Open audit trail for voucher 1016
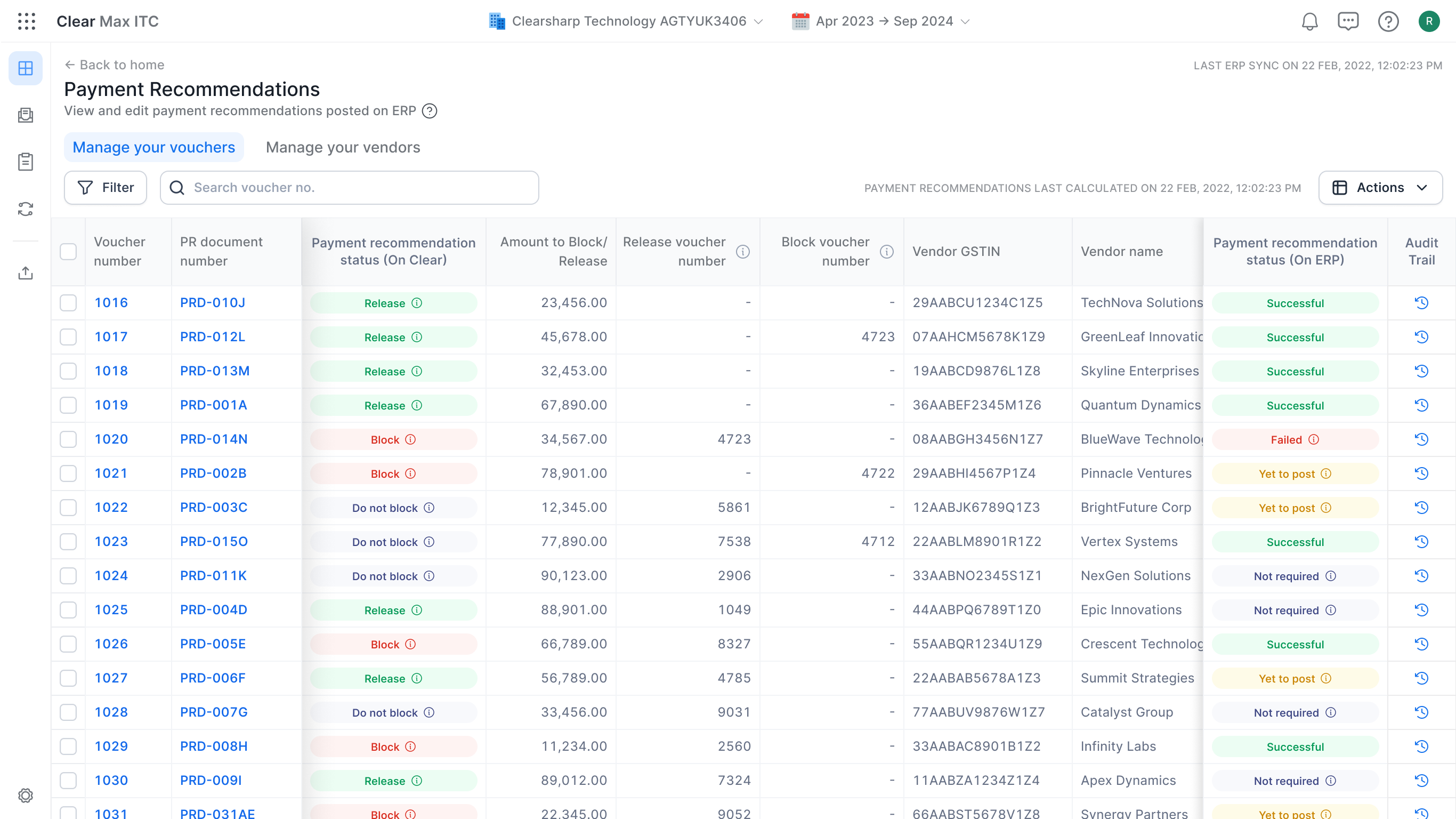The width and height of the screenshot is (1456, 819). click(1421, 303)
